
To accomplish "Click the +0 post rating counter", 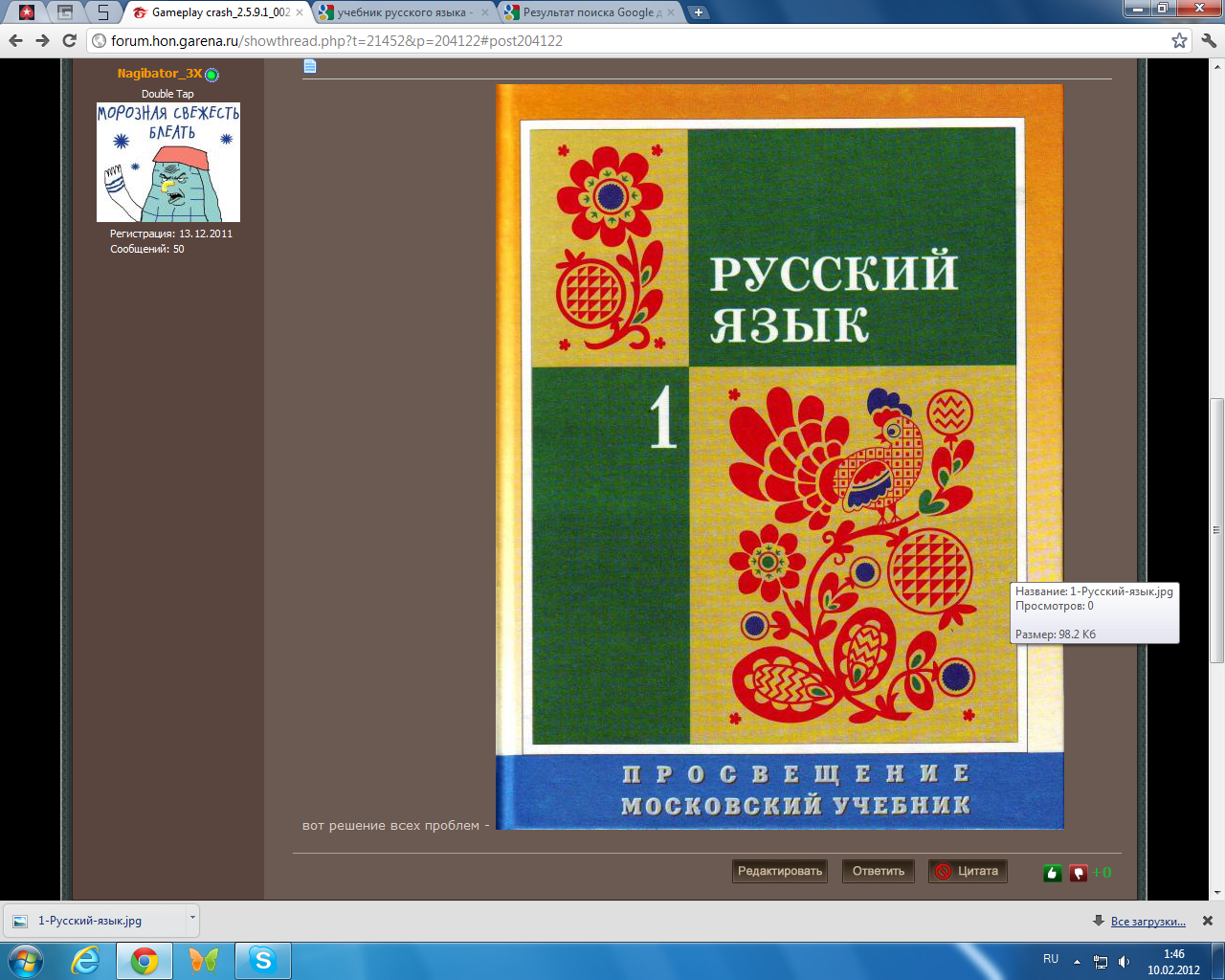I will pyautogui.click(x=1102, y=872).
